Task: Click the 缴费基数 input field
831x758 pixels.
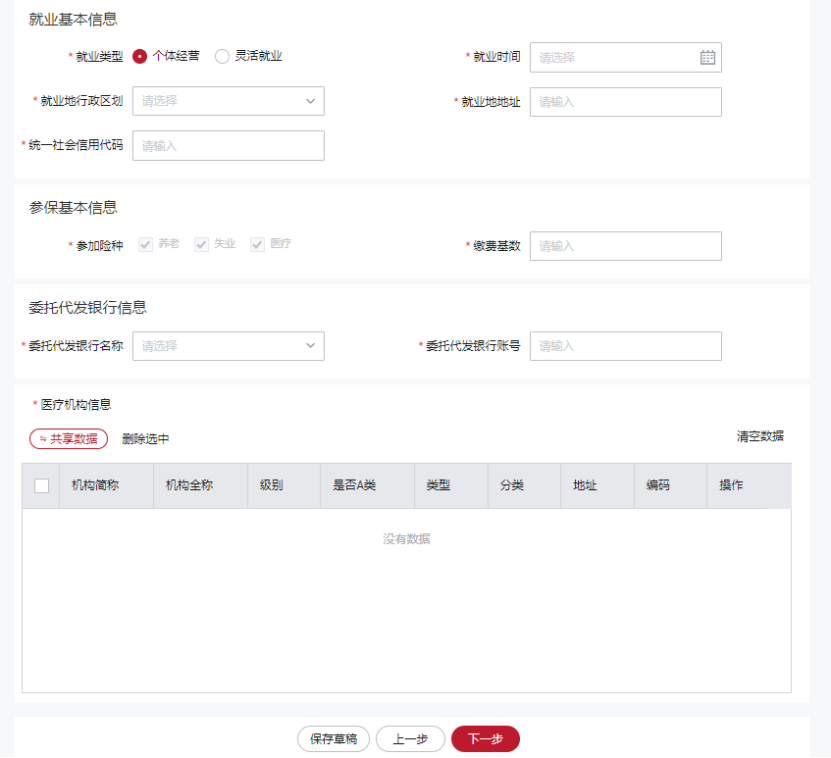Action: 625,246
